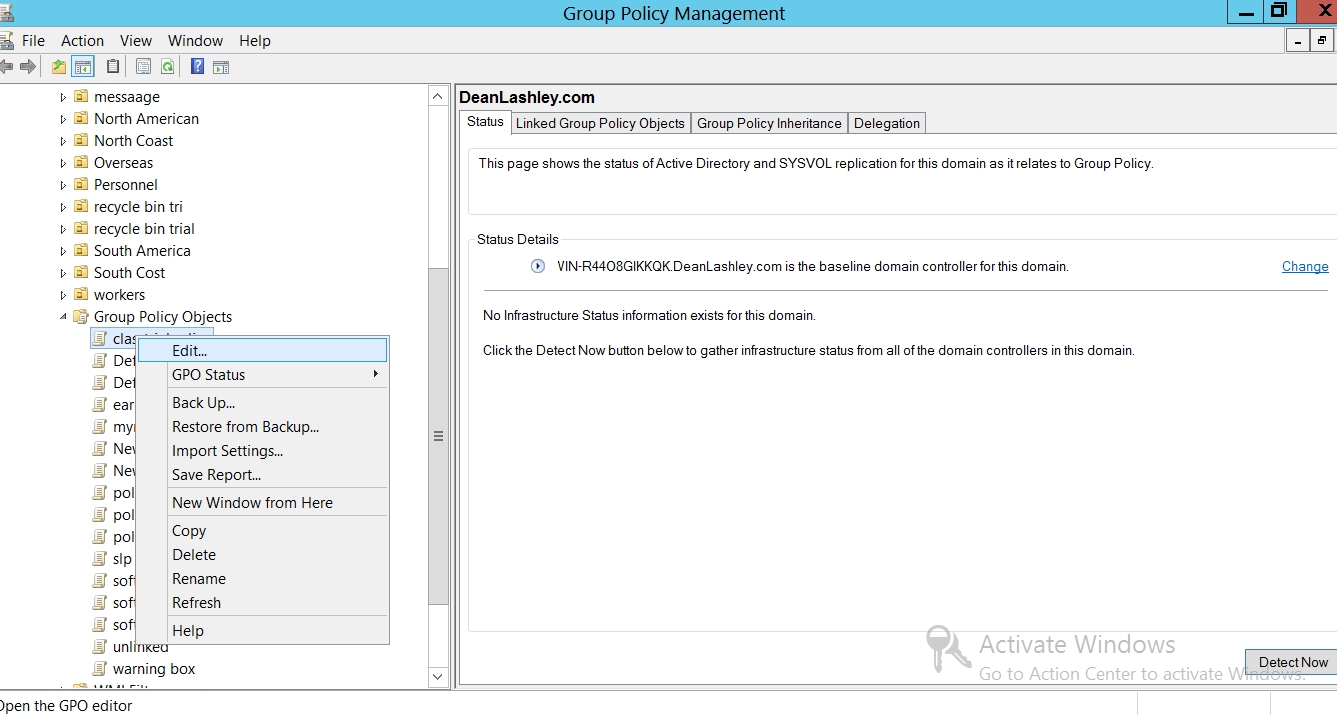Viewport: 1337px width, 715px height.
Task: Collapse the Group Policy Objects node
Action: (63, 317)
